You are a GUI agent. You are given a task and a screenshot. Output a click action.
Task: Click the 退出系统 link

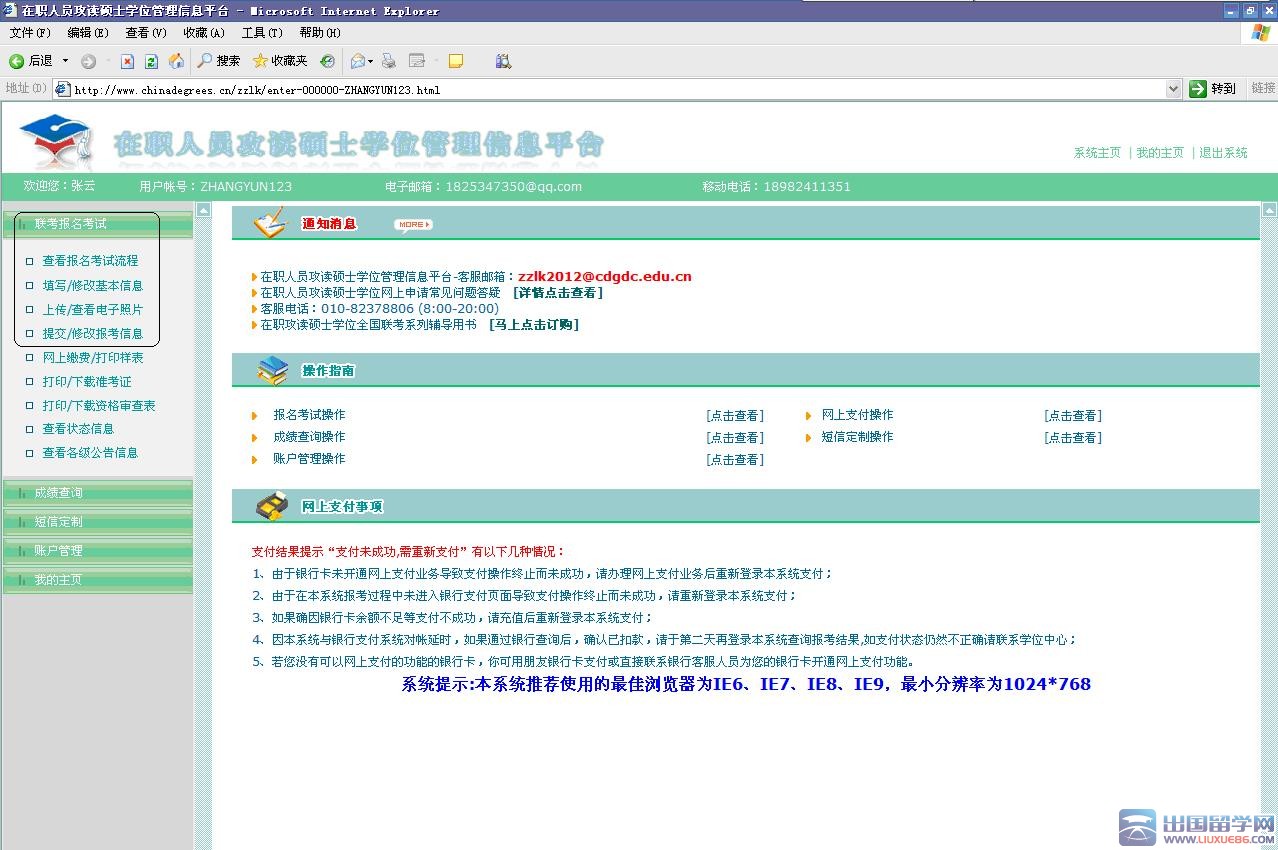pyautogui.click(x=1223, y=153)
